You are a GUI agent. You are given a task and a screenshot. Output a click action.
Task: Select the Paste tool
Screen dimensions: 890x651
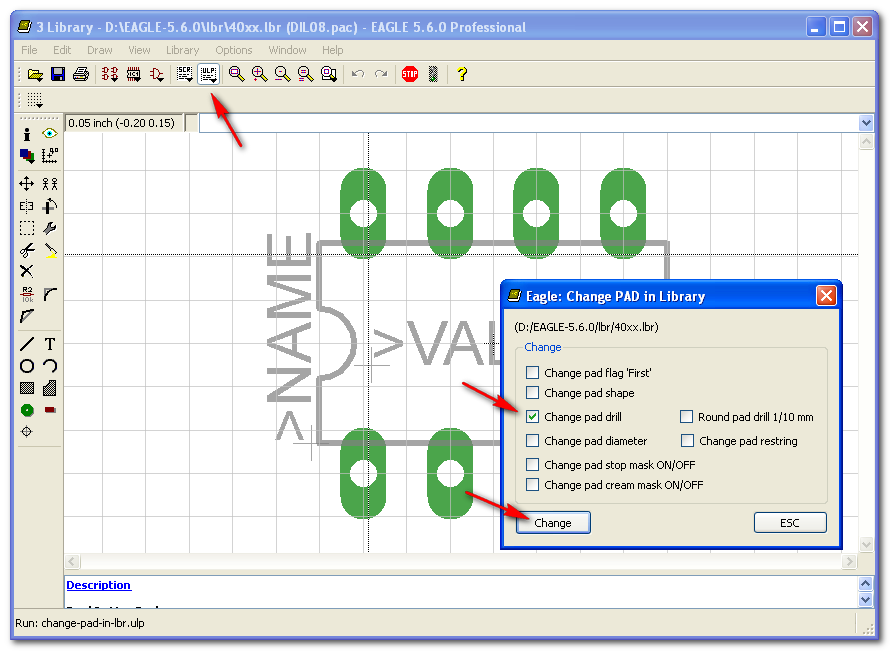click(50, 250)
